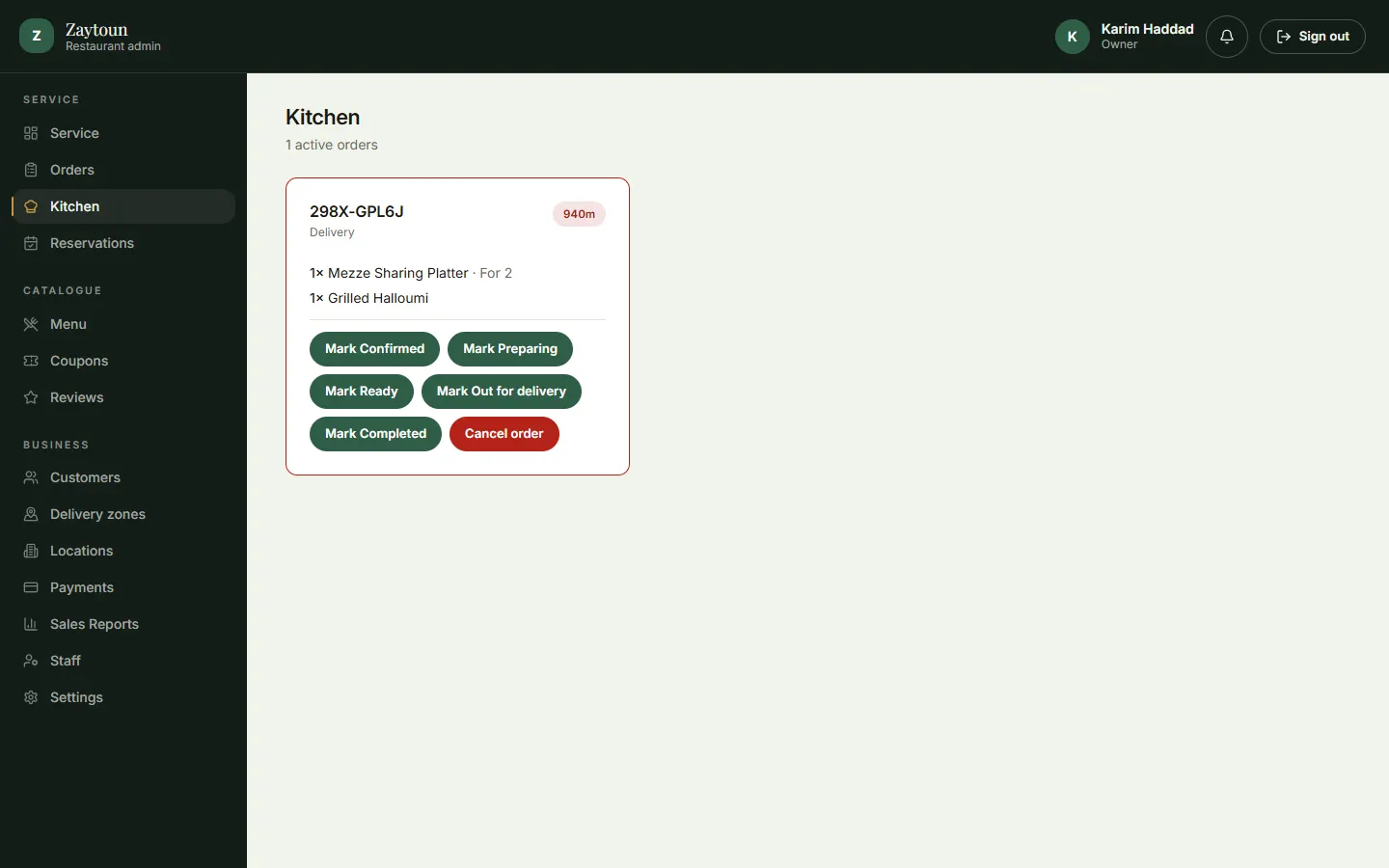
Task: Click the Mark Completed button
Action: (x=375, y=434)
